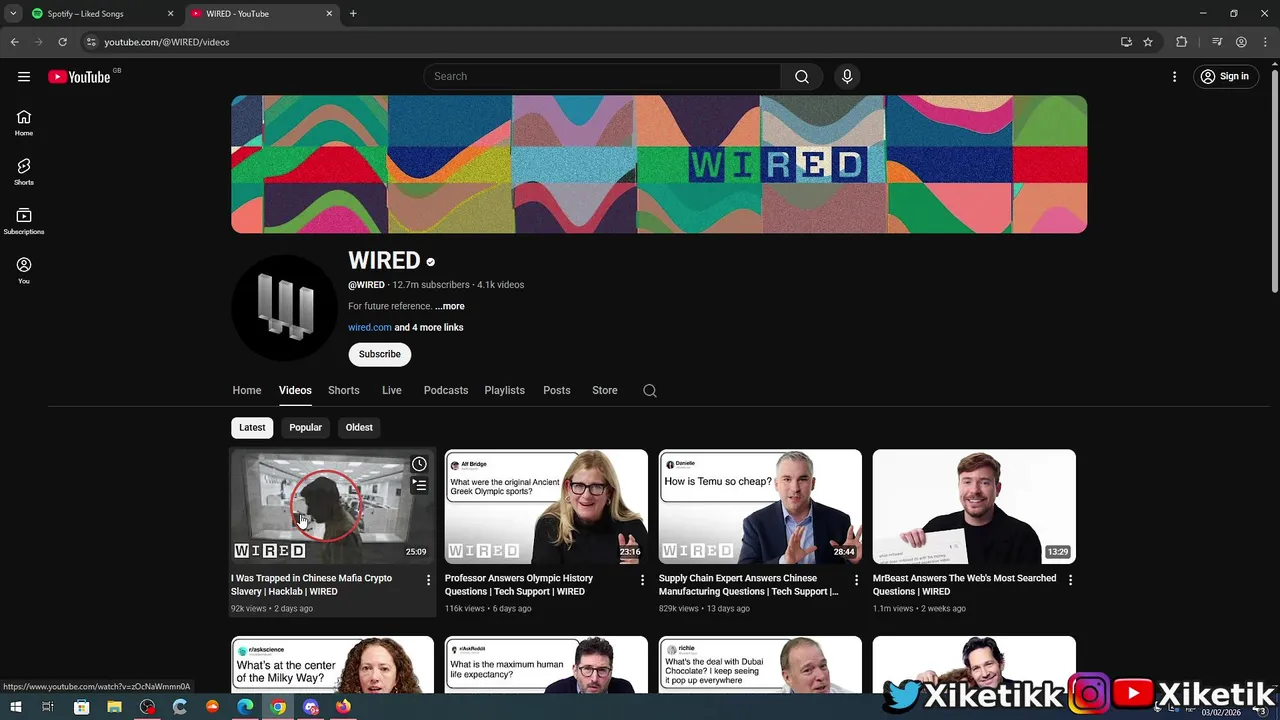Click the search magnifier button
The height and width of the screenshot is (720, 1280).
point(802,77)
